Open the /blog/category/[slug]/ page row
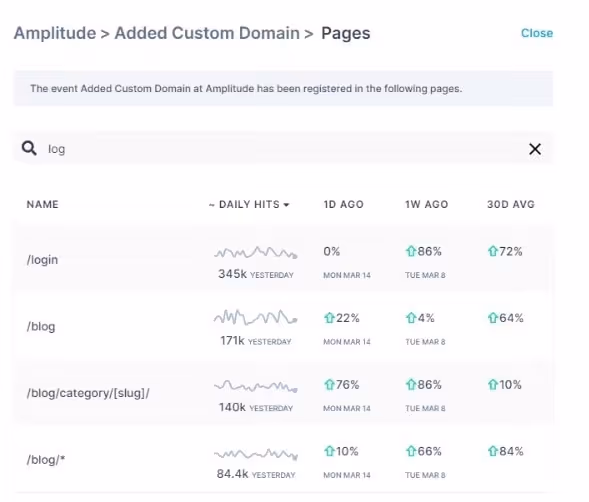The width and height of the screenshot is (589, 502). 283,393
